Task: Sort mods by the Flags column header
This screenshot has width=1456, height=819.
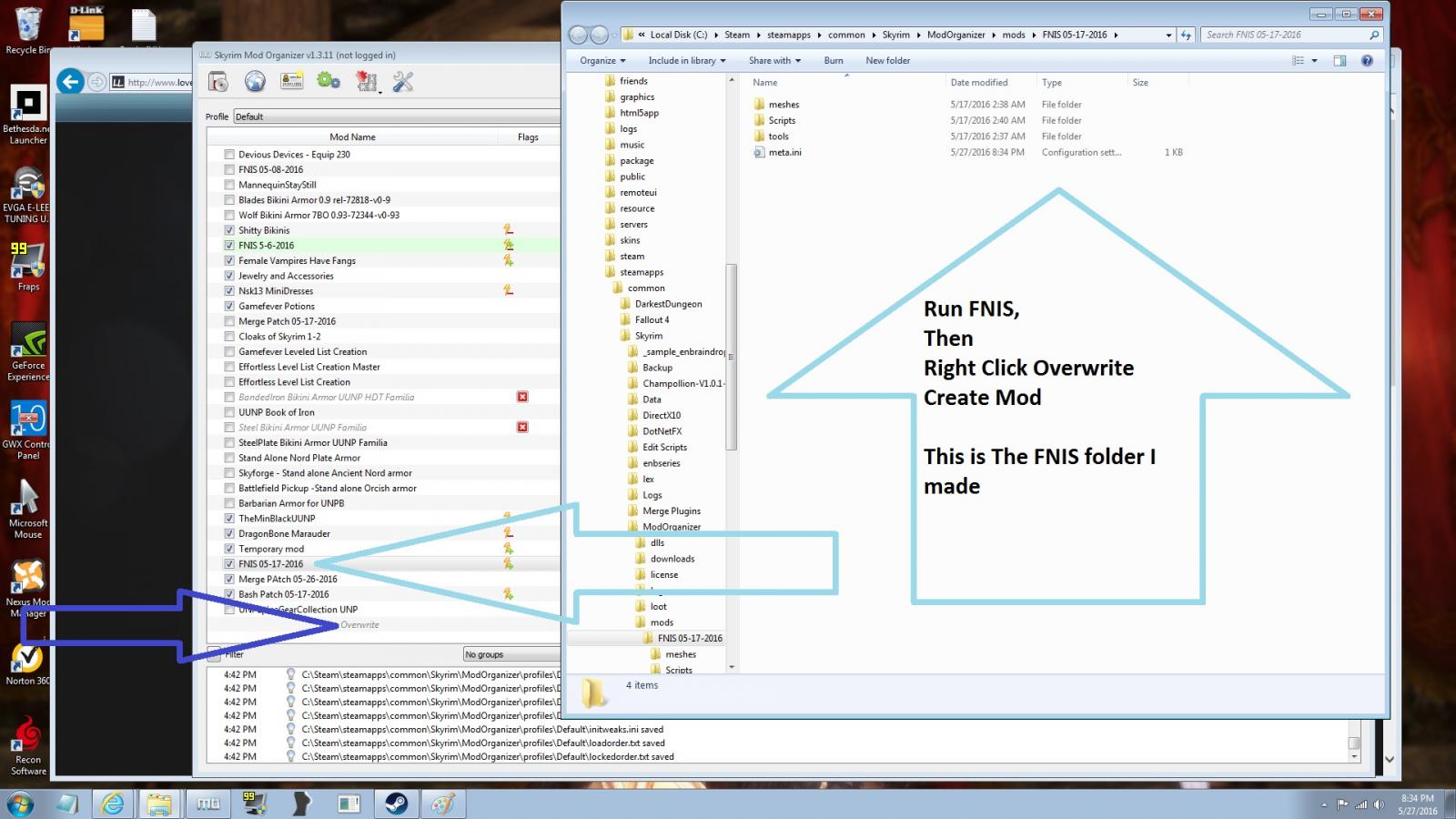Action: tap(528, 137)
